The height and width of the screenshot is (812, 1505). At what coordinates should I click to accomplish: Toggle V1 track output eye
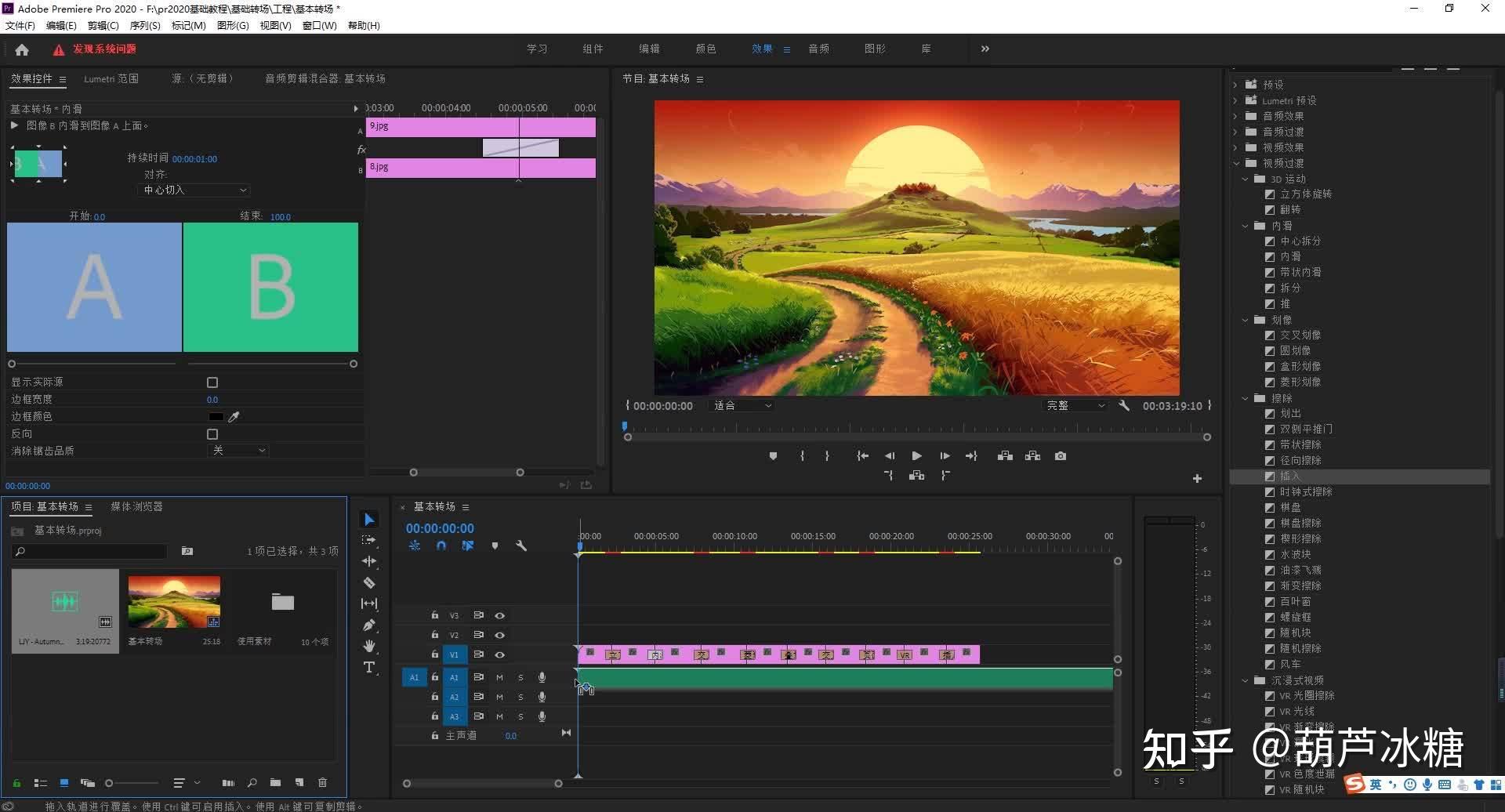tap(499, 654)
